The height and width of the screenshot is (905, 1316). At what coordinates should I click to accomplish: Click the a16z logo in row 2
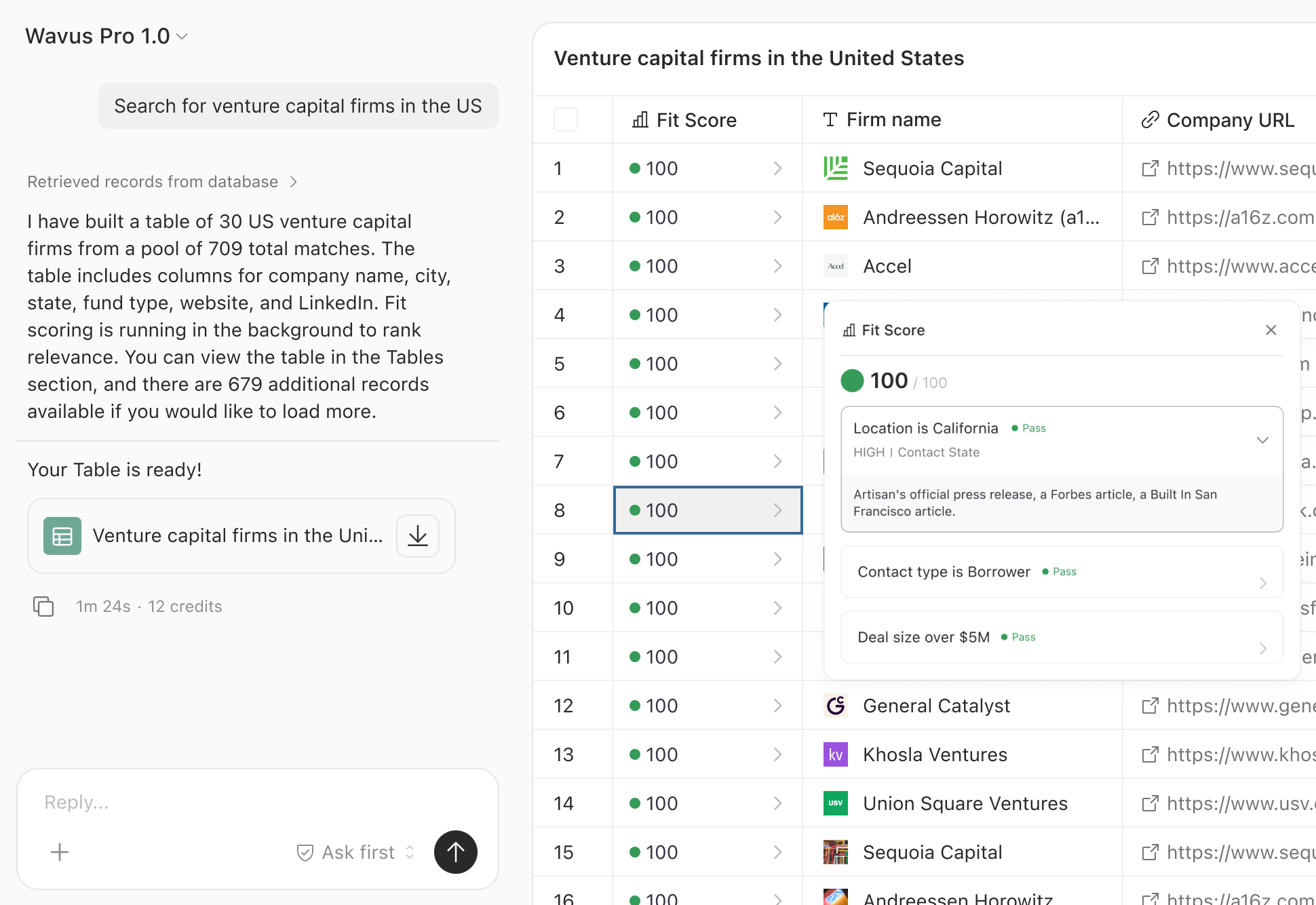click(836, 217)
